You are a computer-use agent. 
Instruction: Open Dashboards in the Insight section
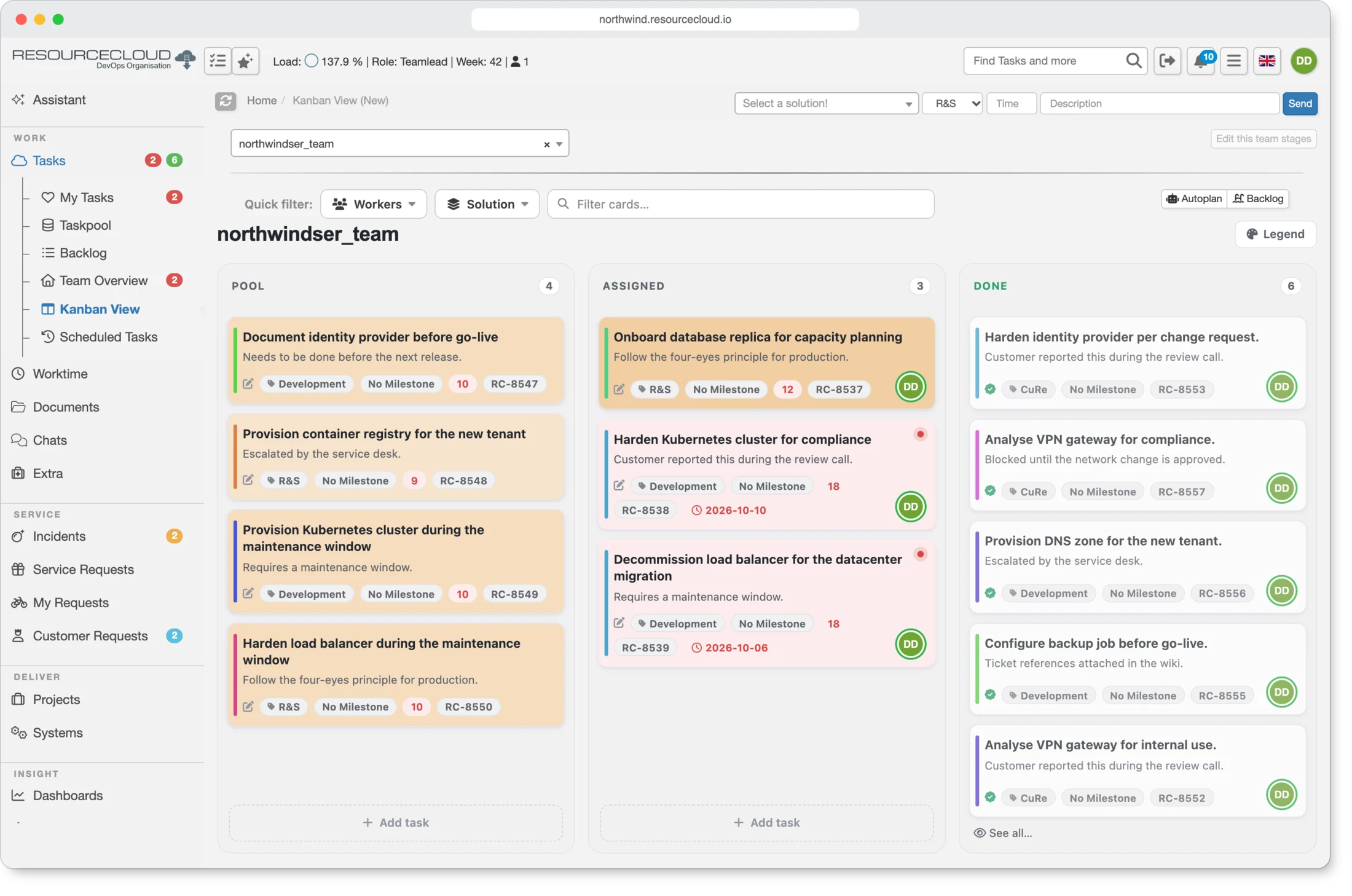point(68,795)
